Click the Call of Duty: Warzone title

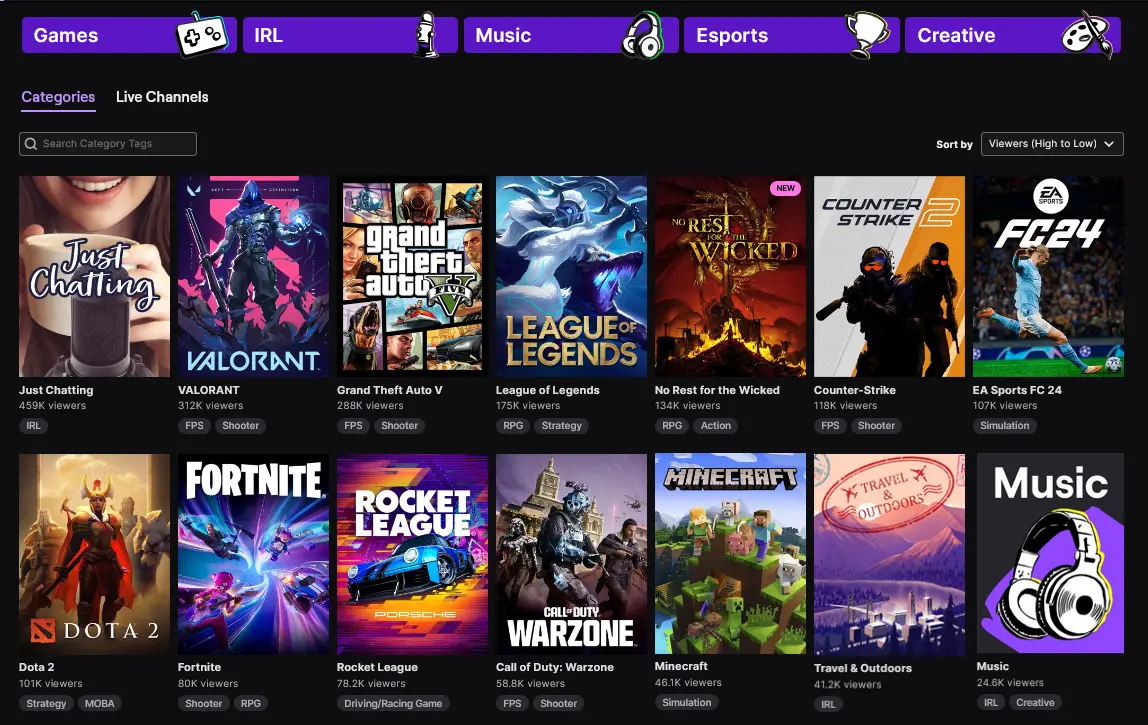(556, 666)
